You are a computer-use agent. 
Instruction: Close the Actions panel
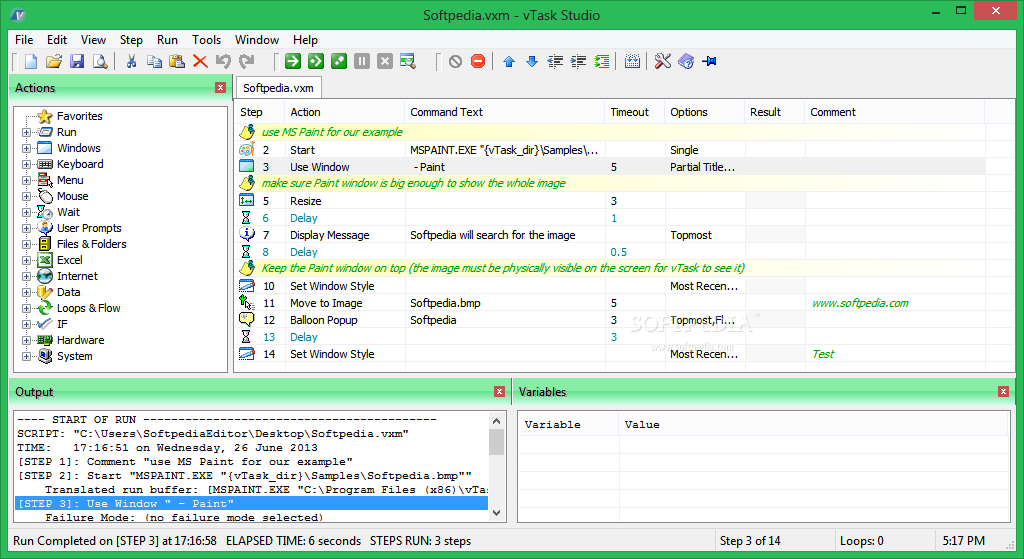click(x=221, y=88)
